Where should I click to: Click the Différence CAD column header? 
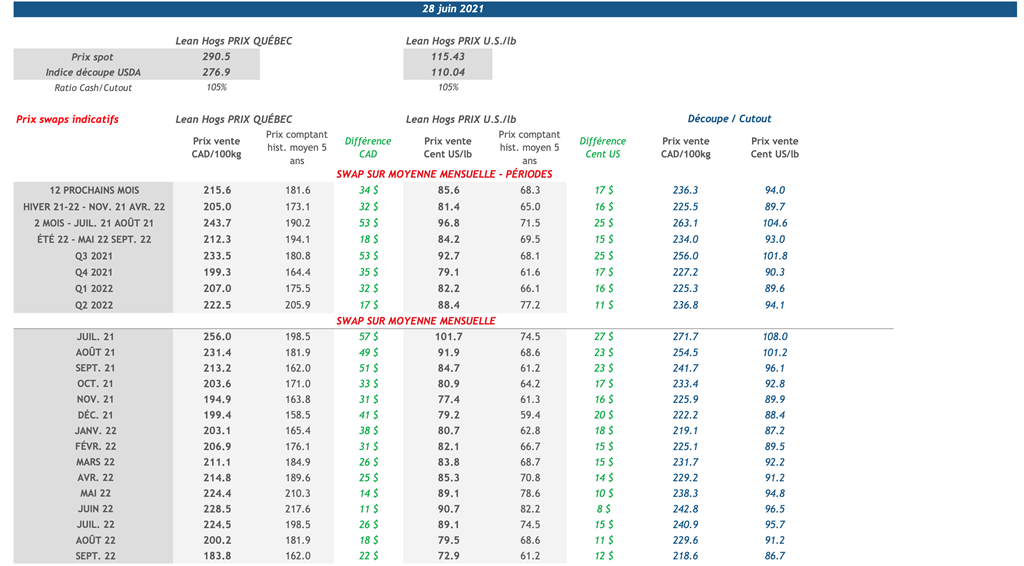(367, 148)
